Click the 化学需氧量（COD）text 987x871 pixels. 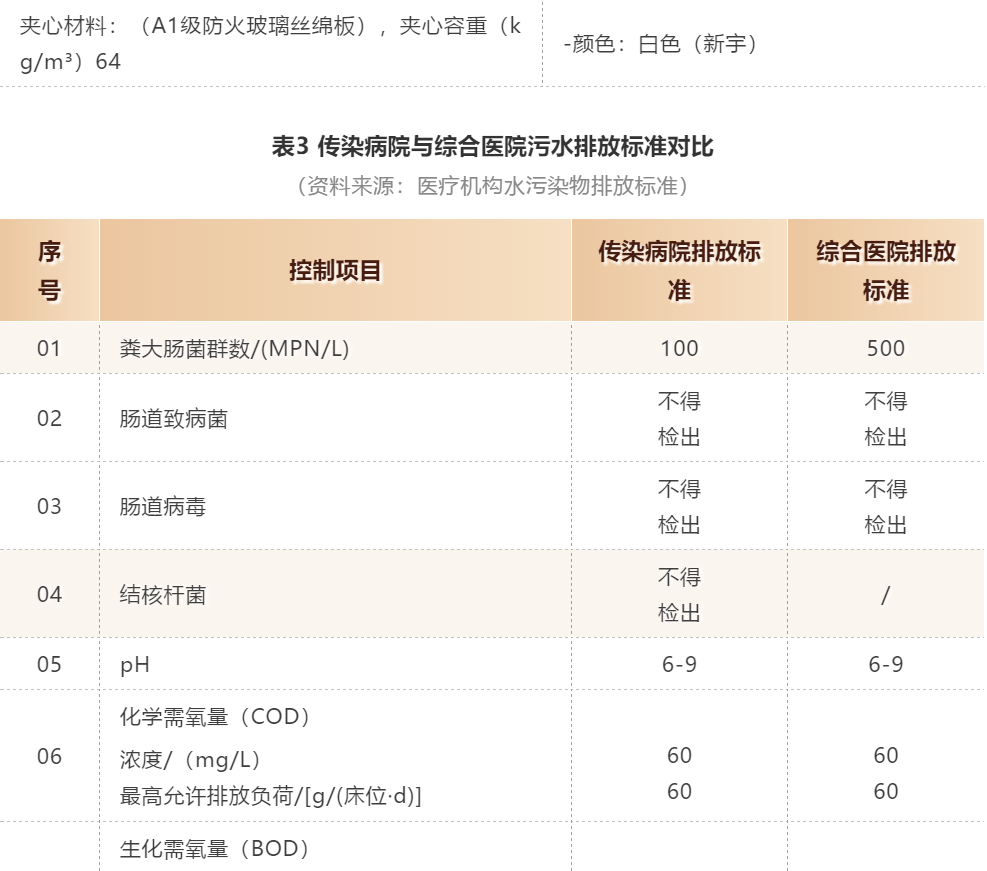217,718
